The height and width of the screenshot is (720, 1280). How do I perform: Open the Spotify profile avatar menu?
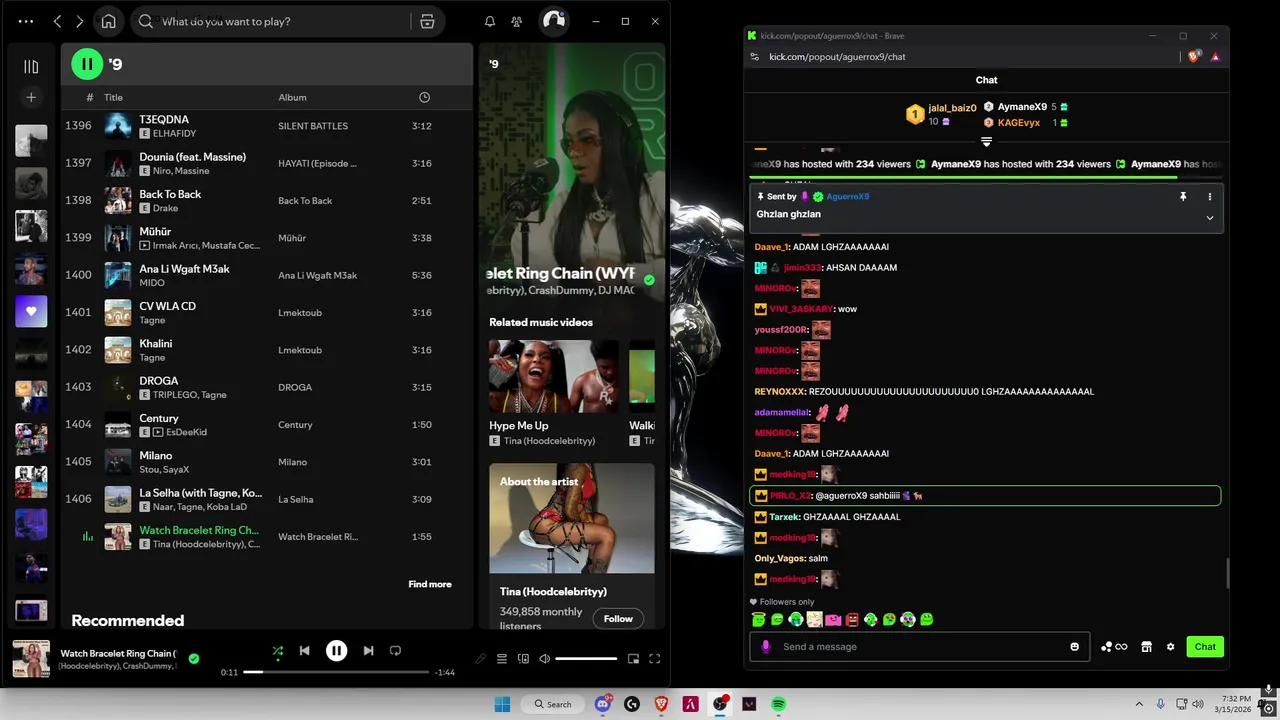point(553,21)
